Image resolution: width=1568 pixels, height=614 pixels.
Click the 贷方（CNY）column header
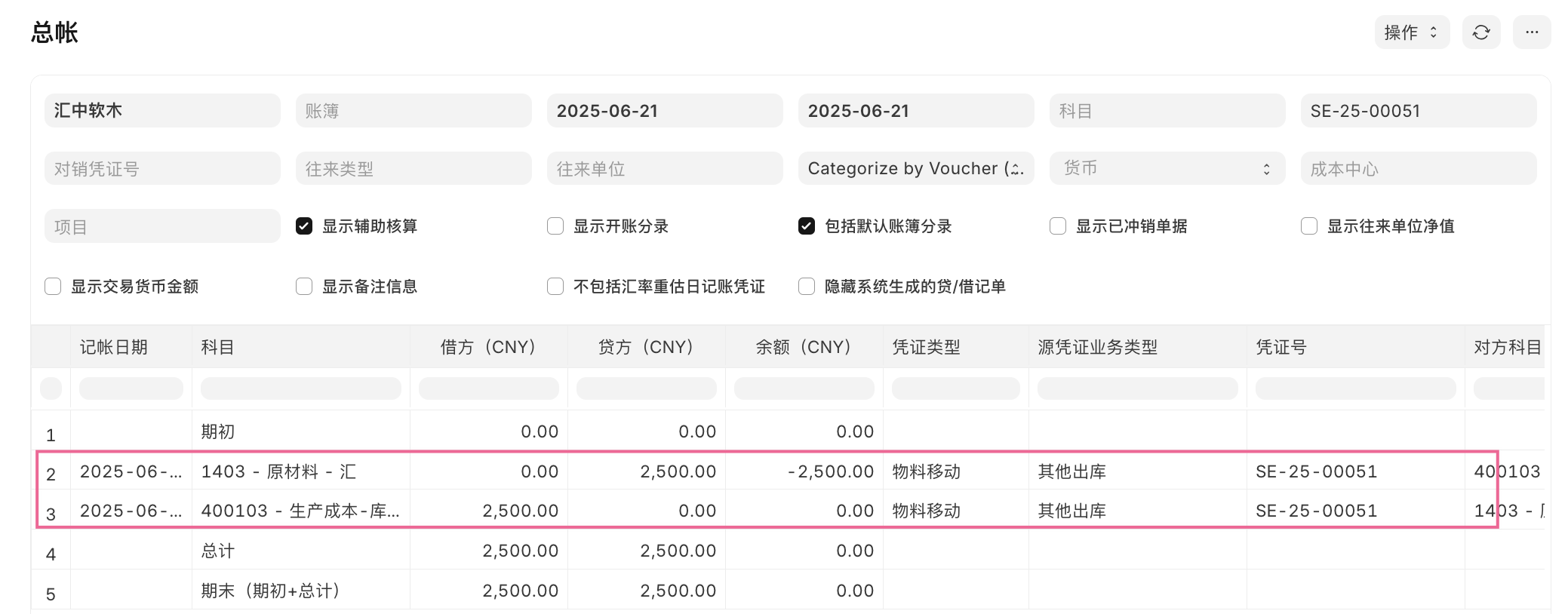tap(647, 347)
